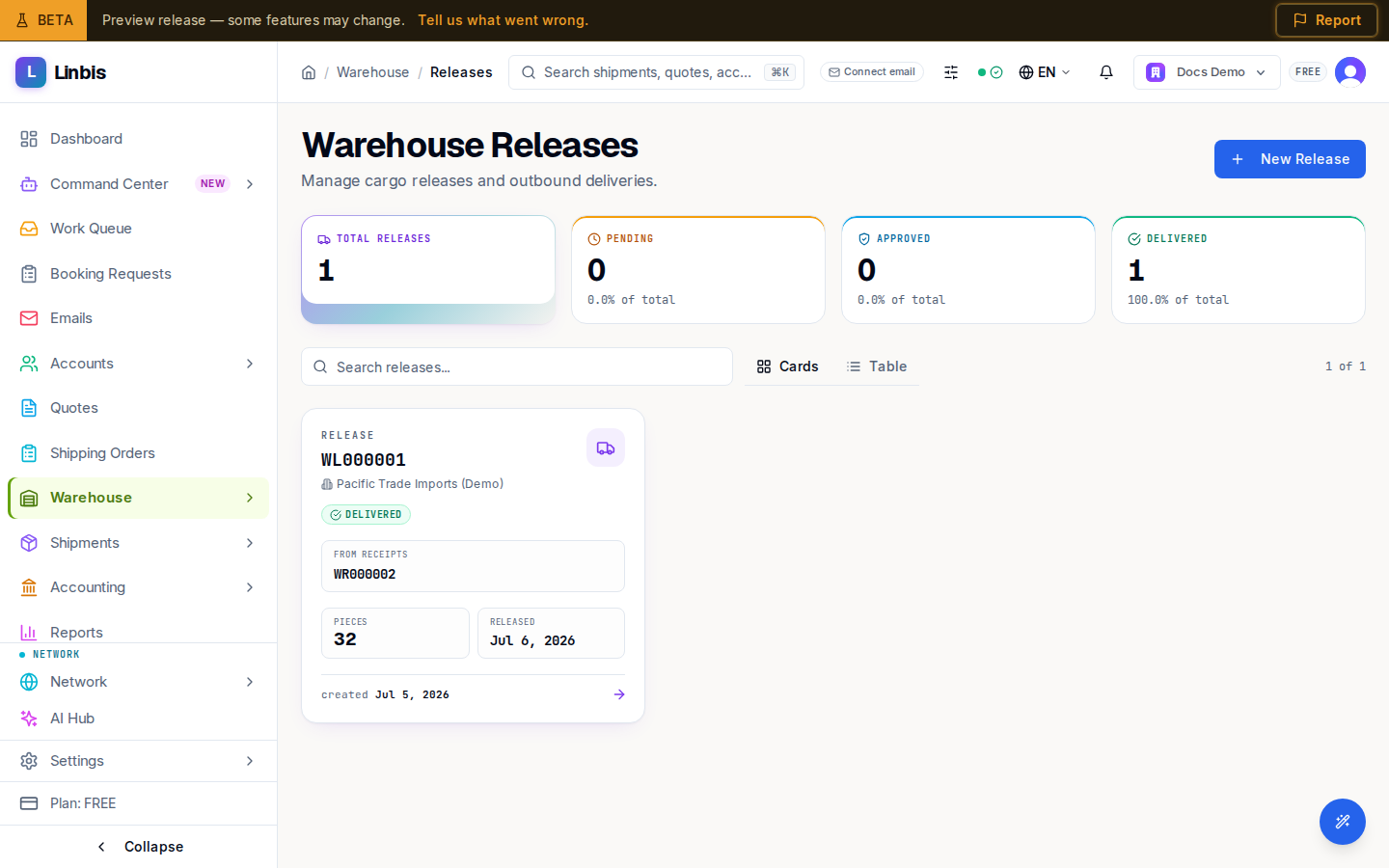Click Warehouse in the breadcrumb

point(372,72)
